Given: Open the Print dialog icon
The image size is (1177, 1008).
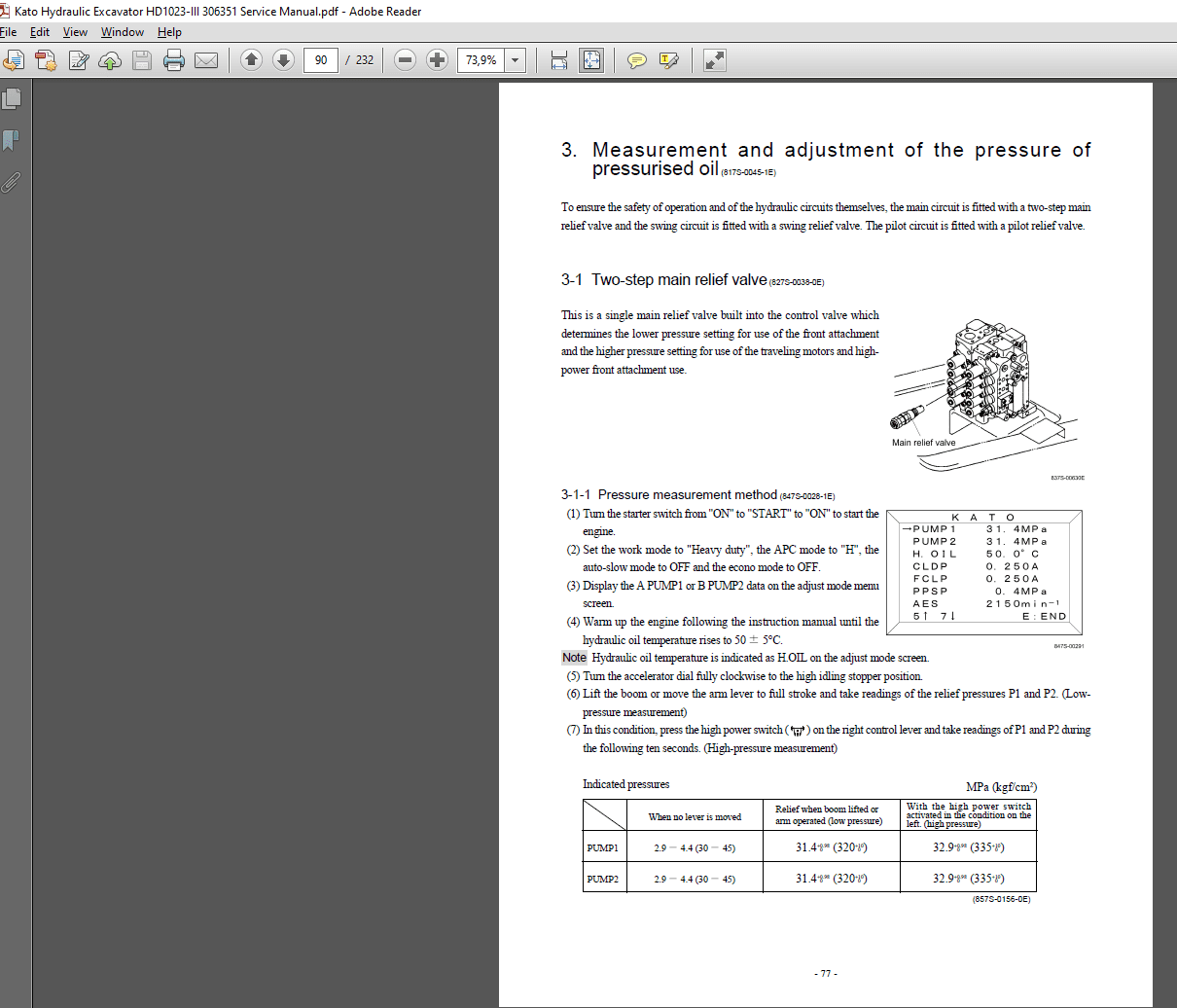Looking at the screenshot, I should (173, 59).
